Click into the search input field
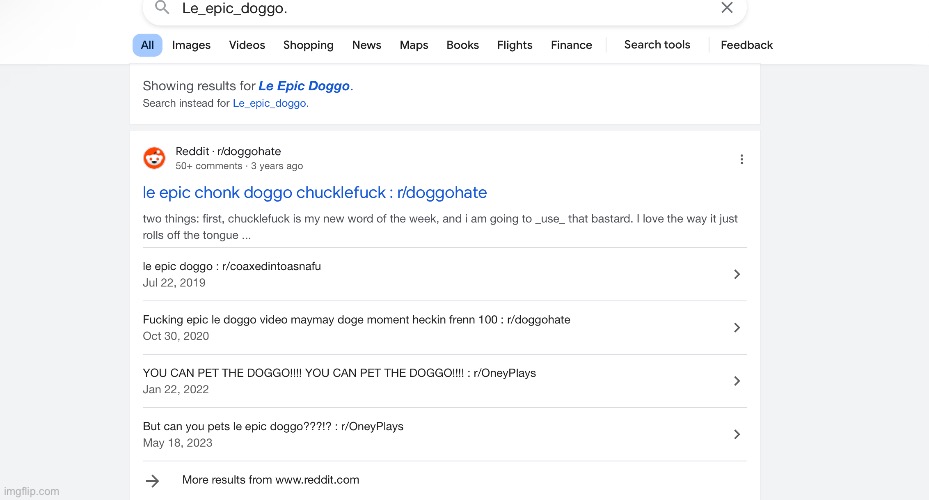 [440, 8]
